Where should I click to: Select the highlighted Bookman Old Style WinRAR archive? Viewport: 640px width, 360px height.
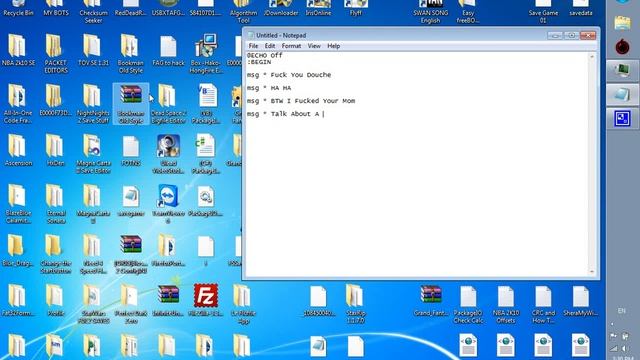[x=131, y=104]
